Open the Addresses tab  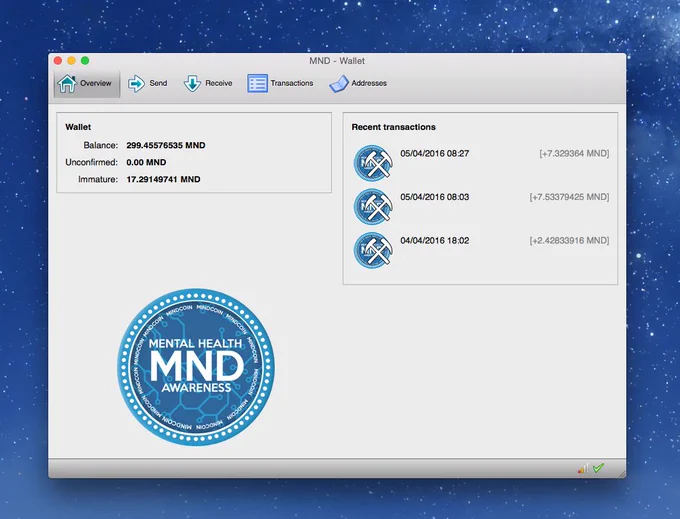click(x=358, y=83)
